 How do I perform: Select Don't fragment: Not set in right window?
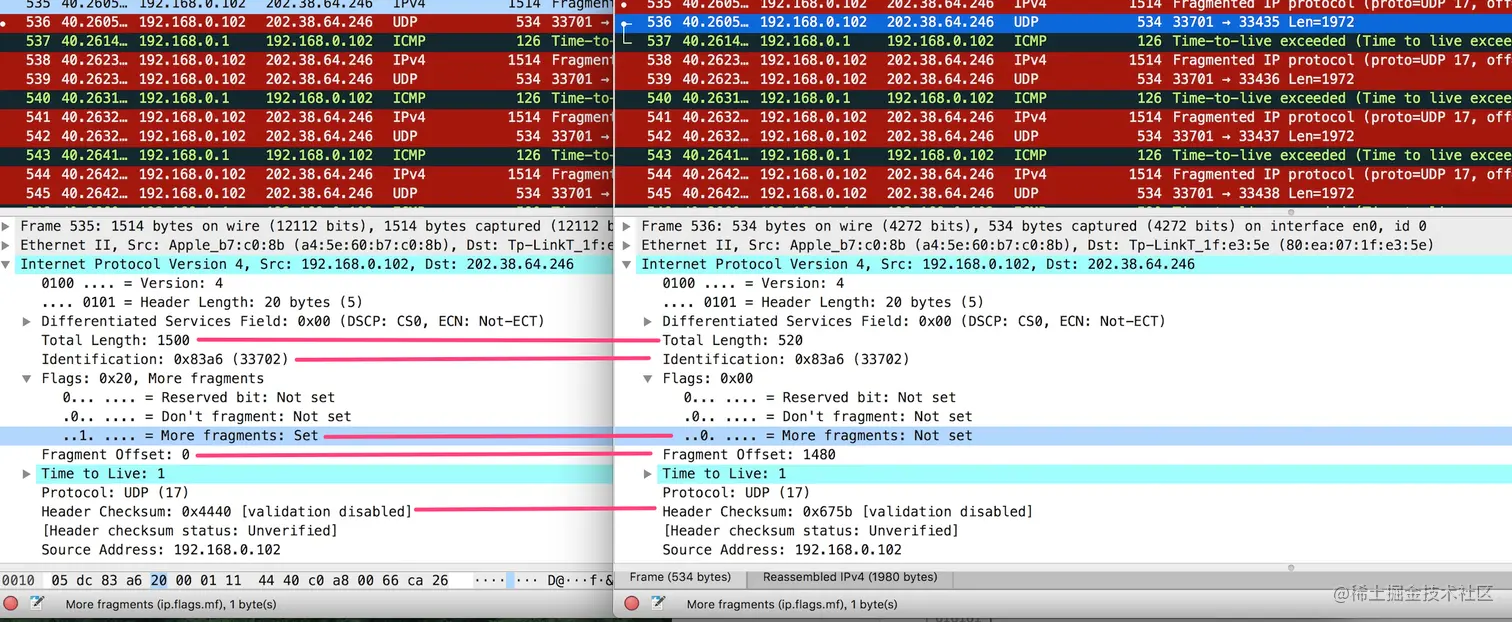[828, 416]
